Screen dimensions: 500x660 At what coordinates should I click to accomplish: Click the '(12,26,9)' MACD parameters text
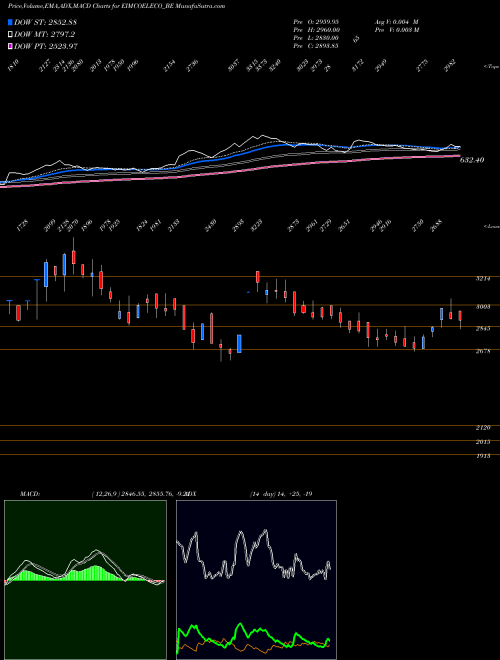click(x=105, y=494)
